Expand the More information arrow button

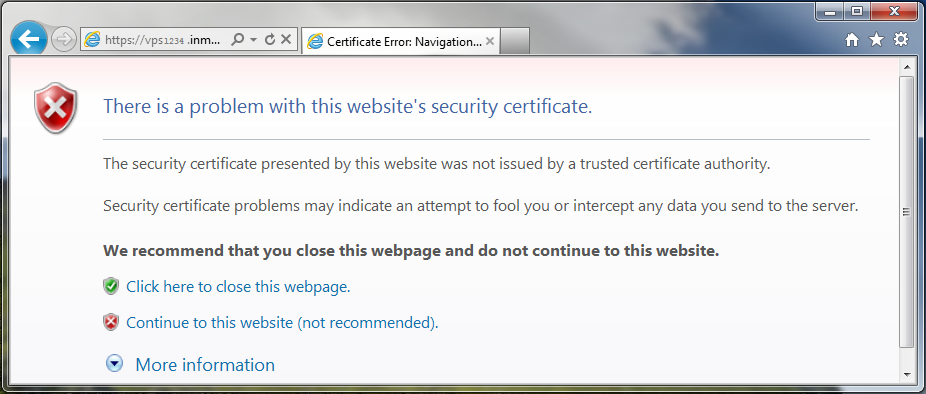click(114, 364)
